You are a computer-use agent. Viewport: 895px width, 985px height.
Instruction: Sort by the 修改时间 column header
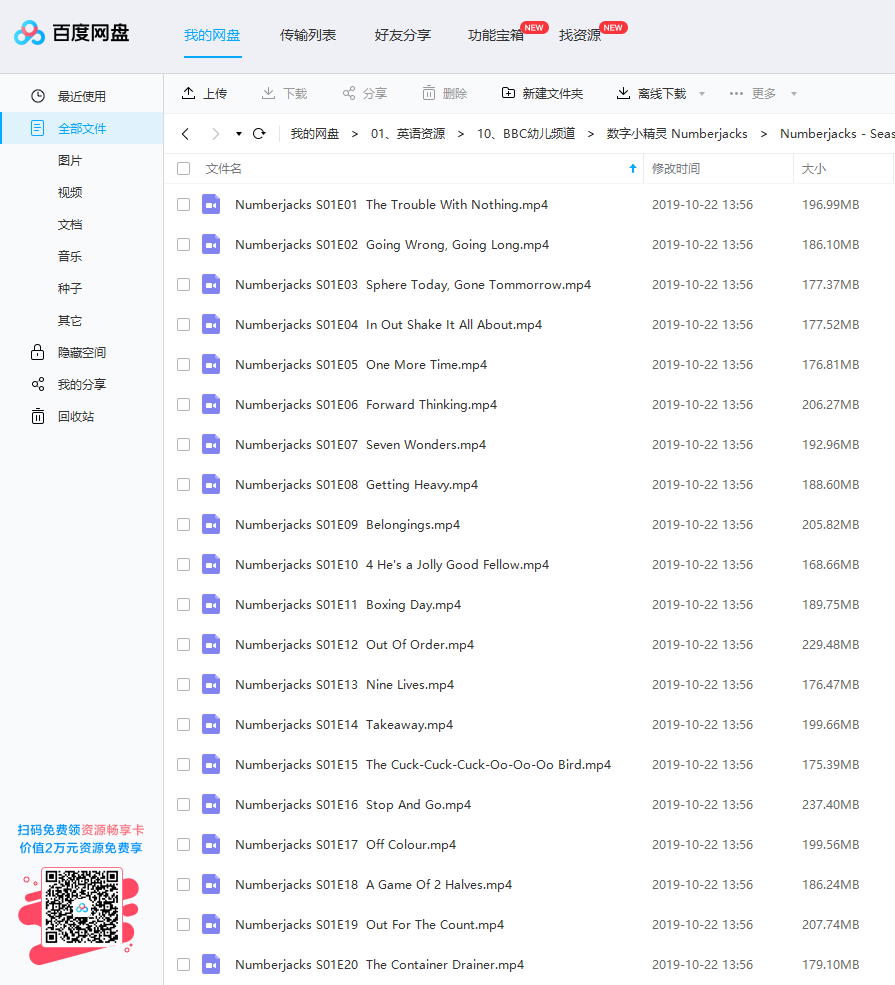676,168
